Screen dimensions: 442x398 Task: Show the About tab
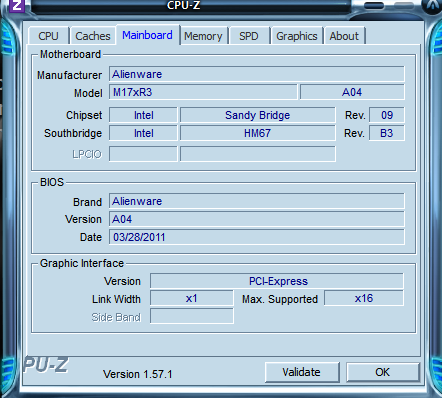click(x=344, y=36)
